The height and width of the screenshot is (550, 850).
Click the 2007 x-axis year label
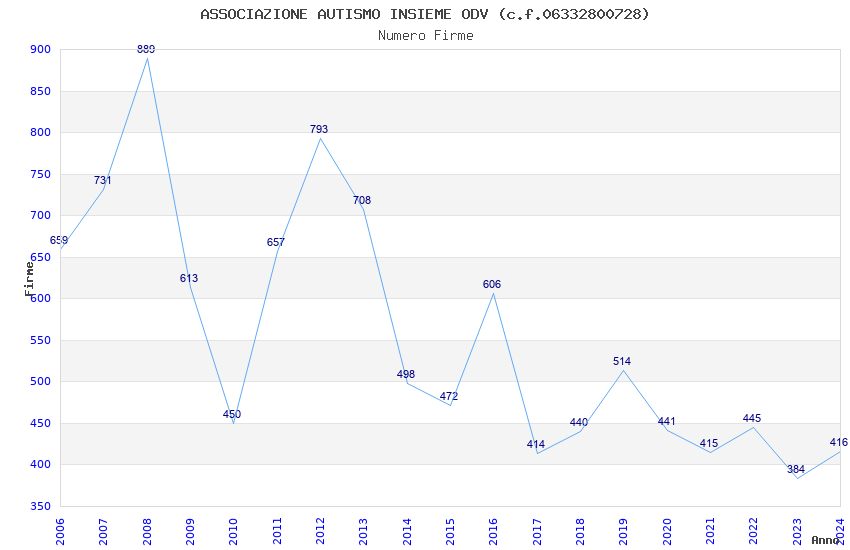click(103, 531)
